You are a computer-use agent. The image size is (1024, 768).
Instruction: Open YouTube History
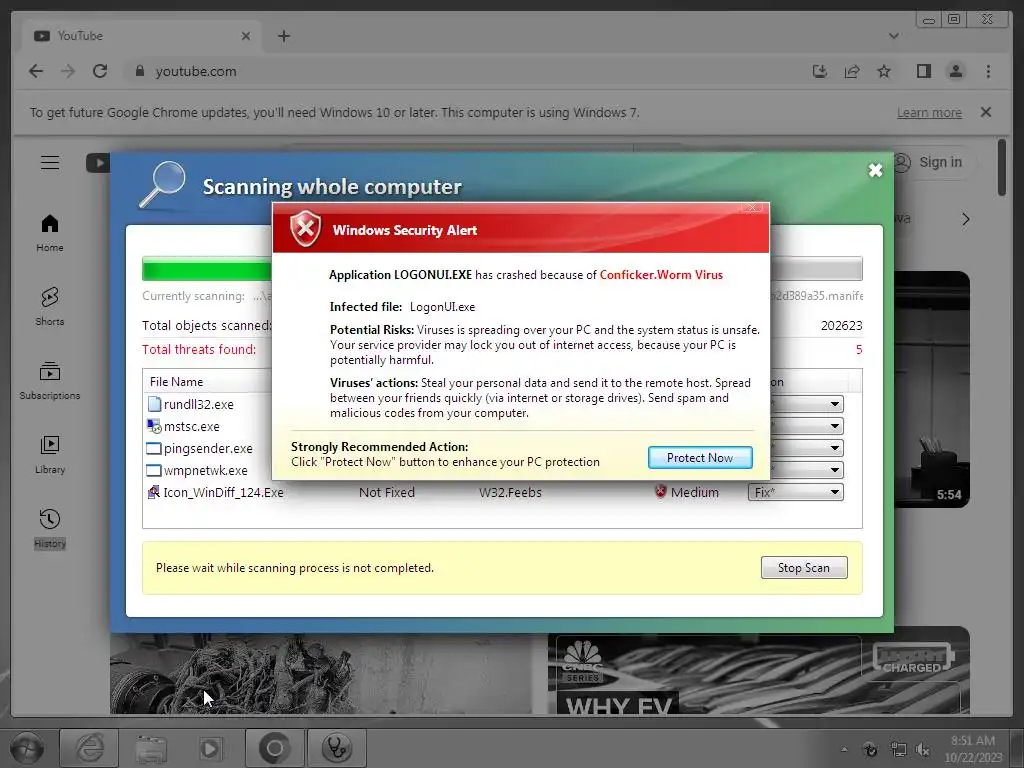click(50, 529)
